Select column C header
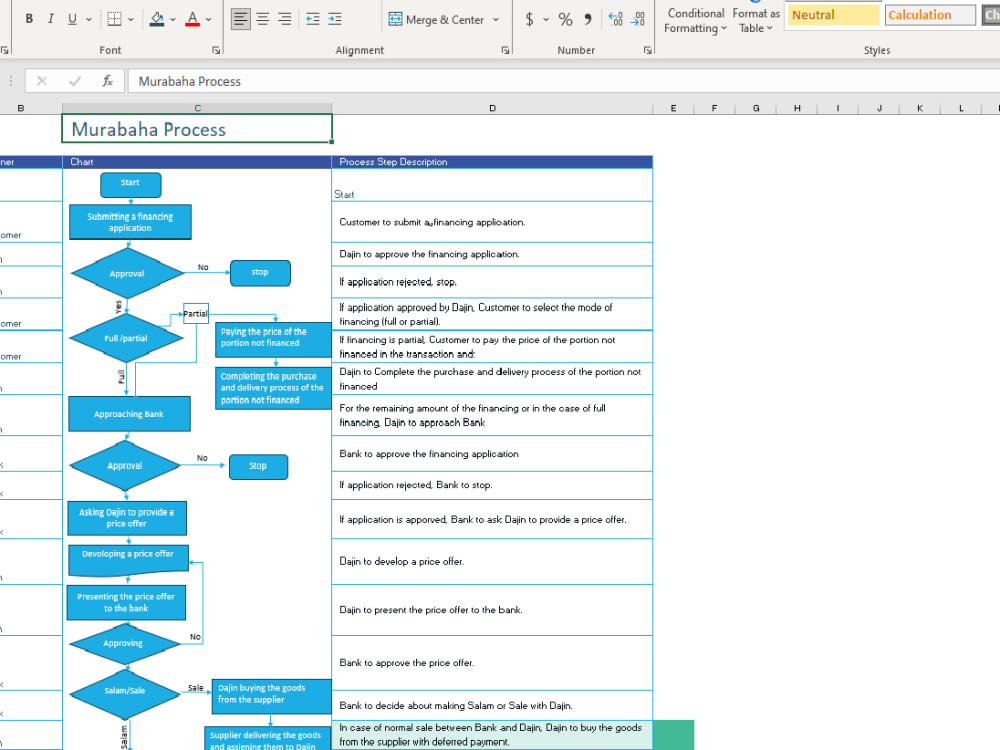 click(x=197, y=108)
